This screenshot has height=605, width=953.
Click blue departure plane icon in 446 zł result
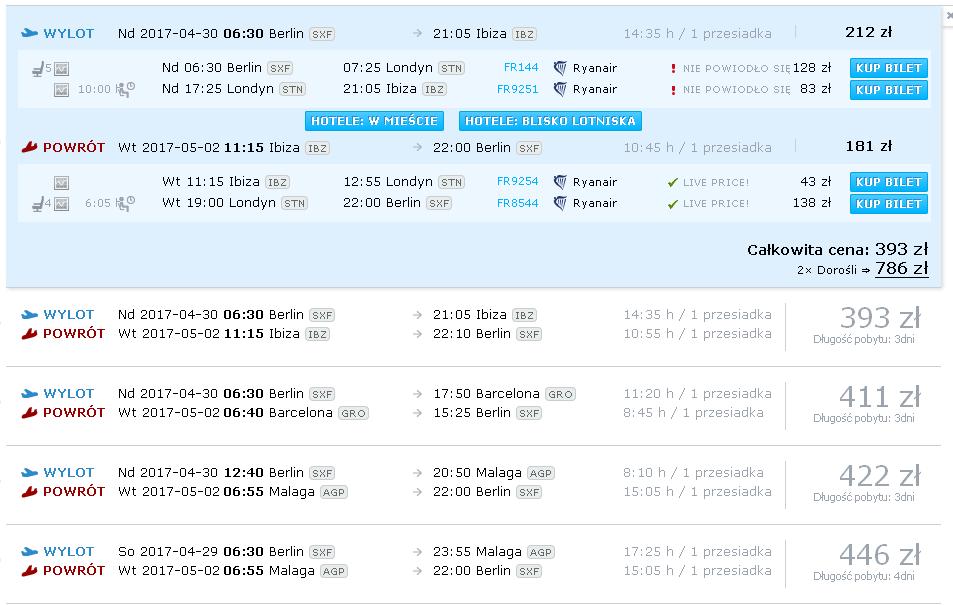pos(29,551)
